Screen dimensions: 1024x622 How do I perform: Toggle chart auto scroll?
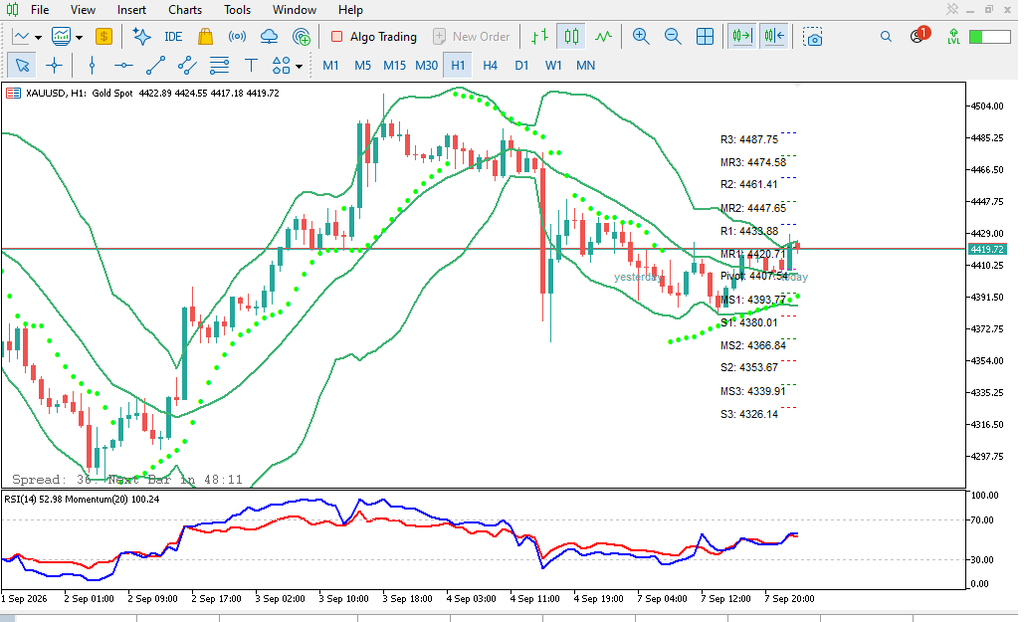(743, 37)
